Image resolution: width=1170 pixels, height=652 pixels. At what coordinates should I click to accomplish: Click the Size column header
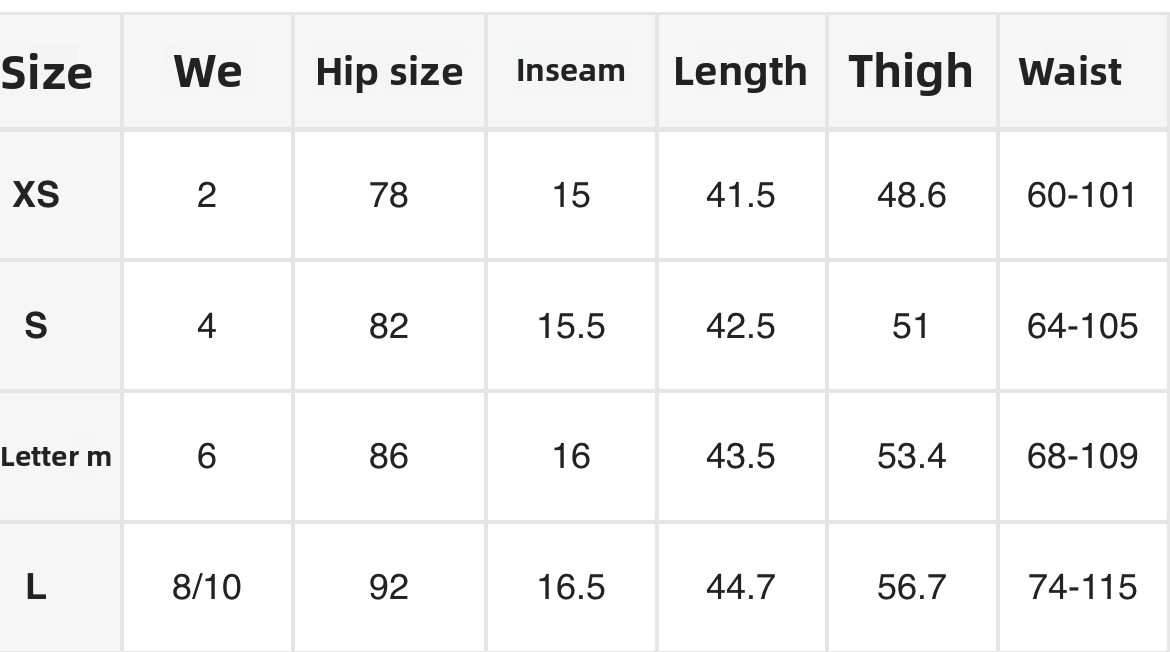(x=46, y=72)
